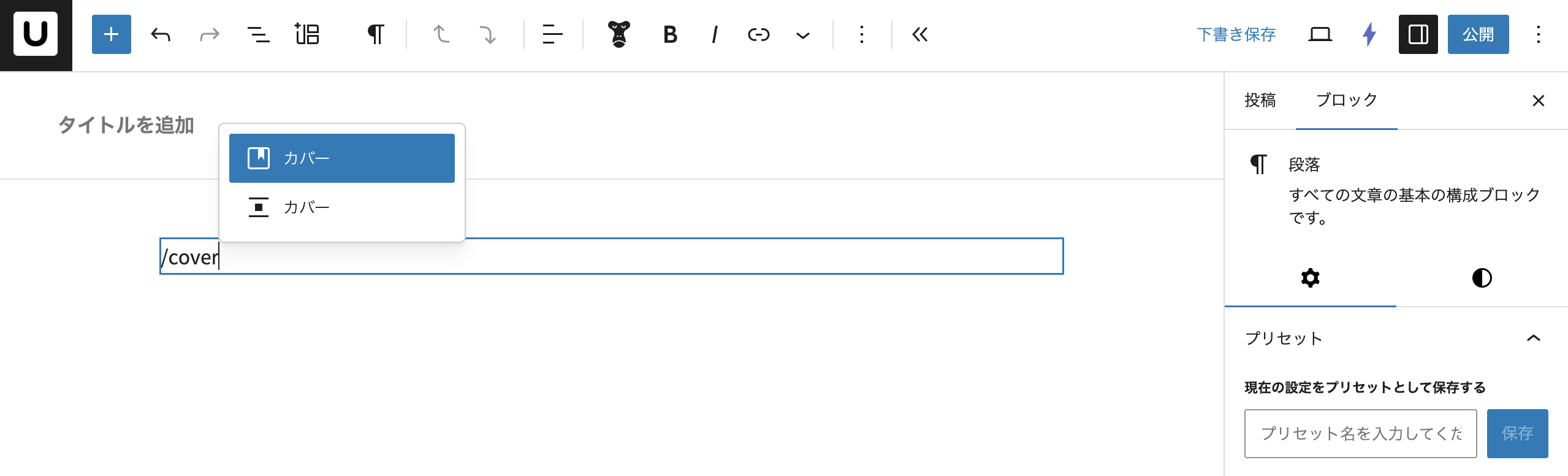Screen dimensions: 1568x476
Task: Undo the last edit
Action: pyautogui.click(x=161, y=34)
